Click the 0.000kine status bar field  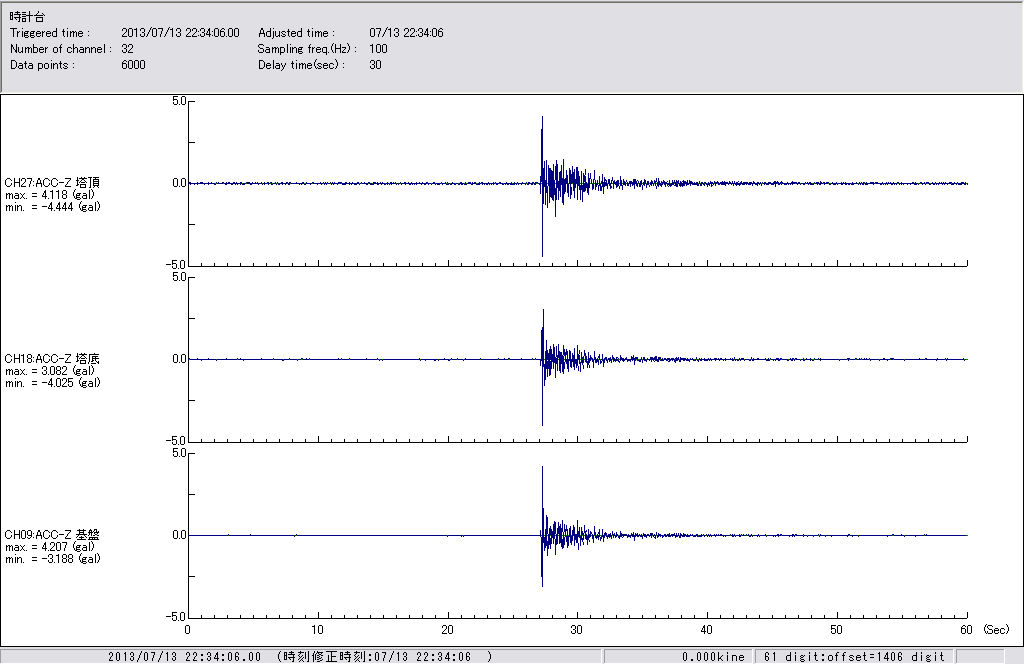(713, 657)
